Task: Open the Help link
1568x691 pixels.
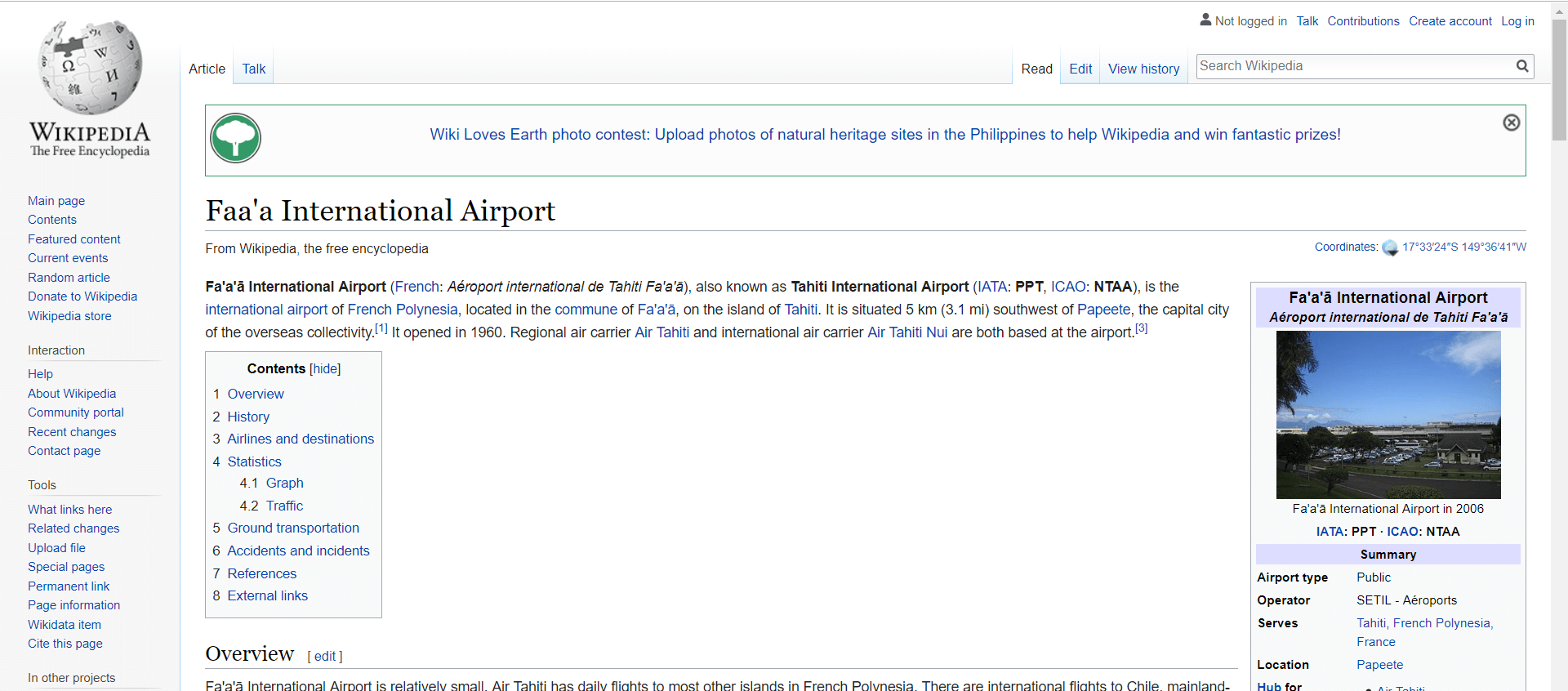Action: (40, 374)
